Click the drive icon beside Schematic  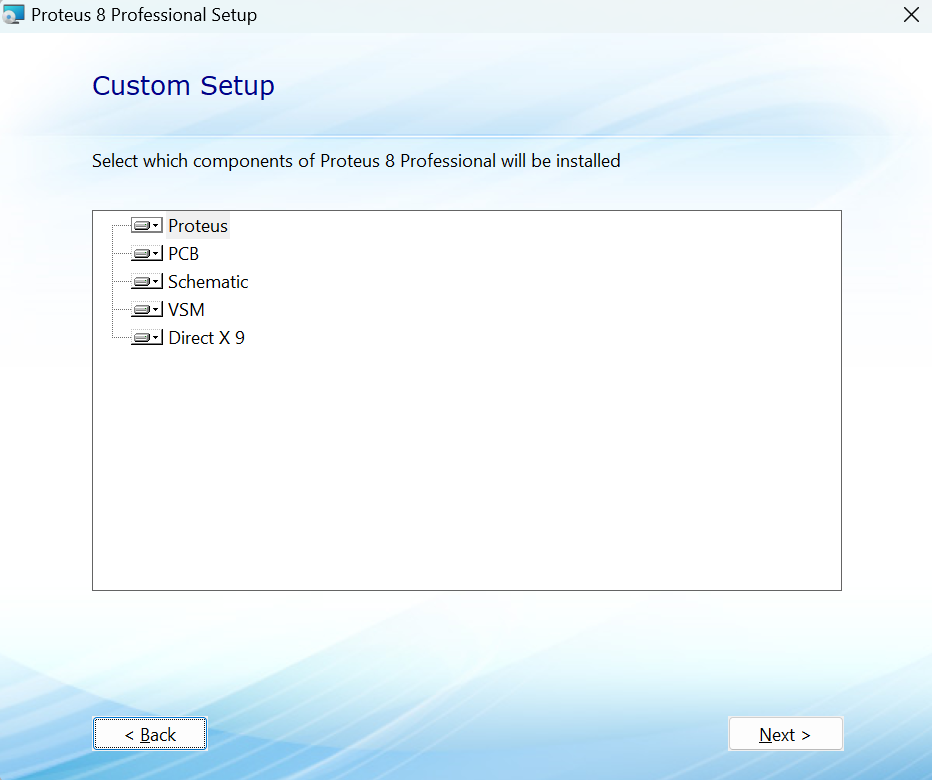tap(141, 282)
